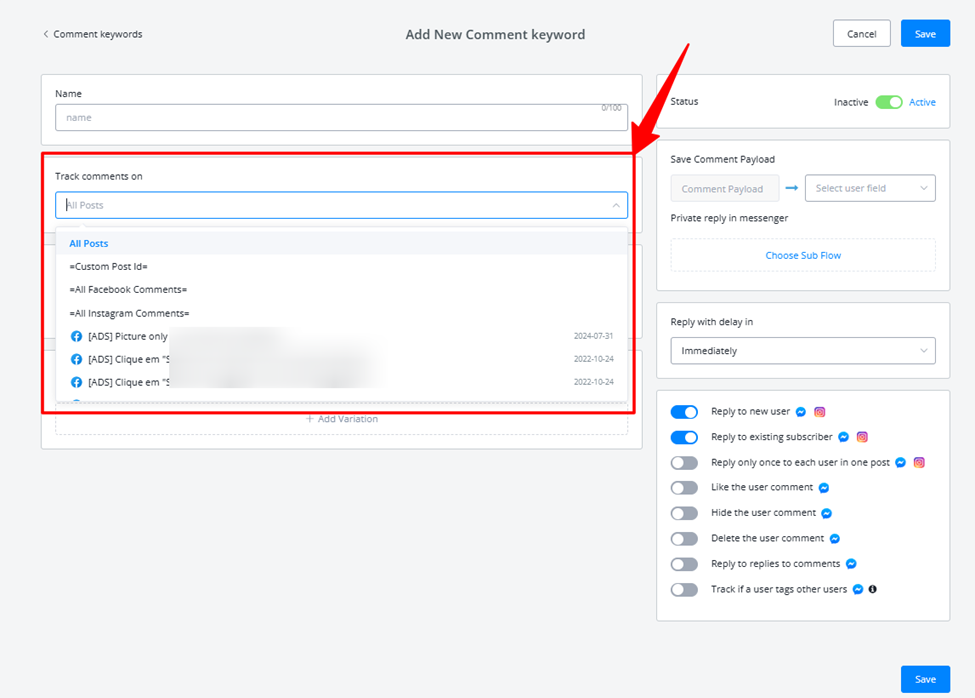Enable Delete the user comment switch
This screenshot has width=975, height=698.
click(x=684, y=539)
